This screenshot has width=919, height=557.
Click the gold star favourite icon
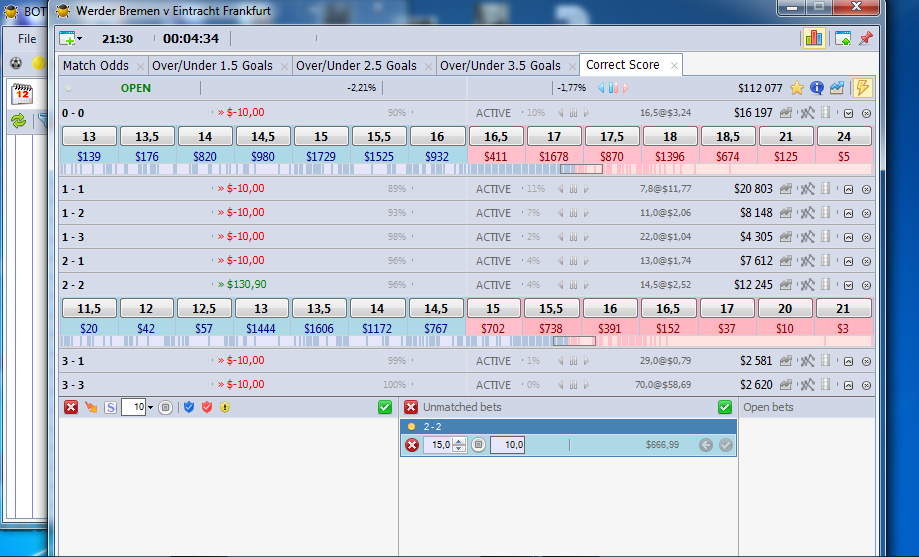coord(797,88)
